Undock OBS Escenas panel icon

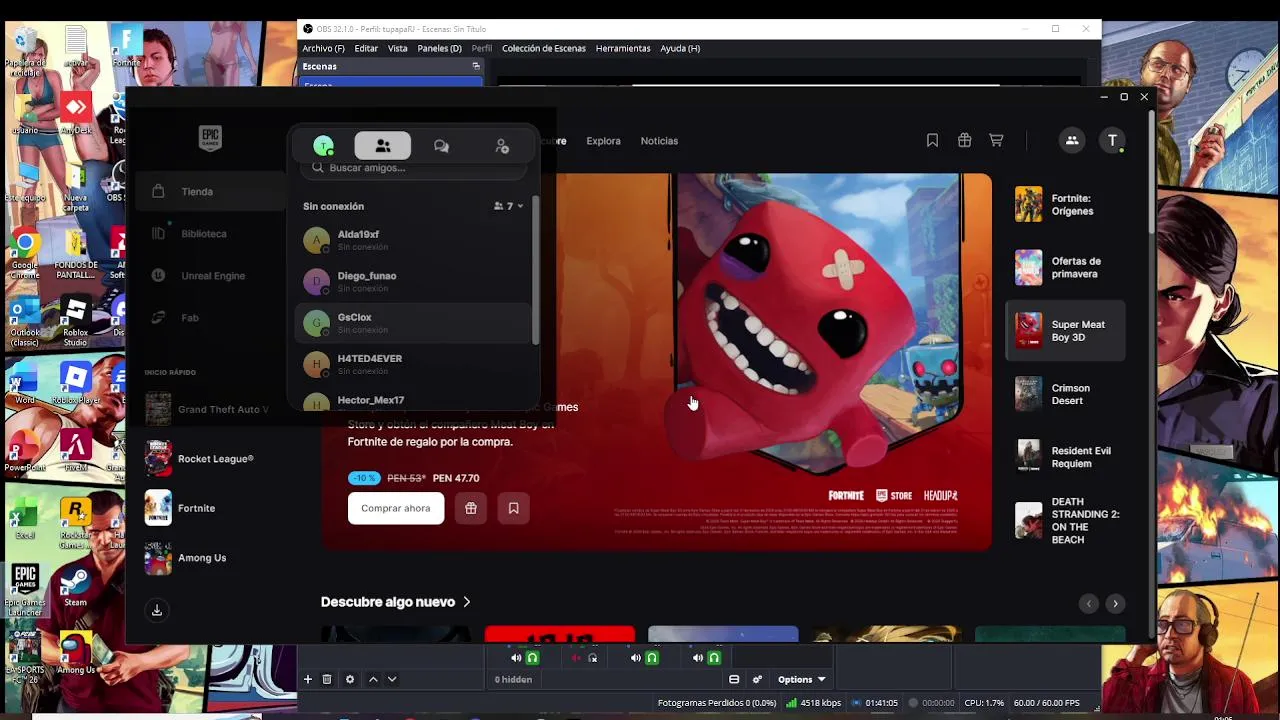476,66
